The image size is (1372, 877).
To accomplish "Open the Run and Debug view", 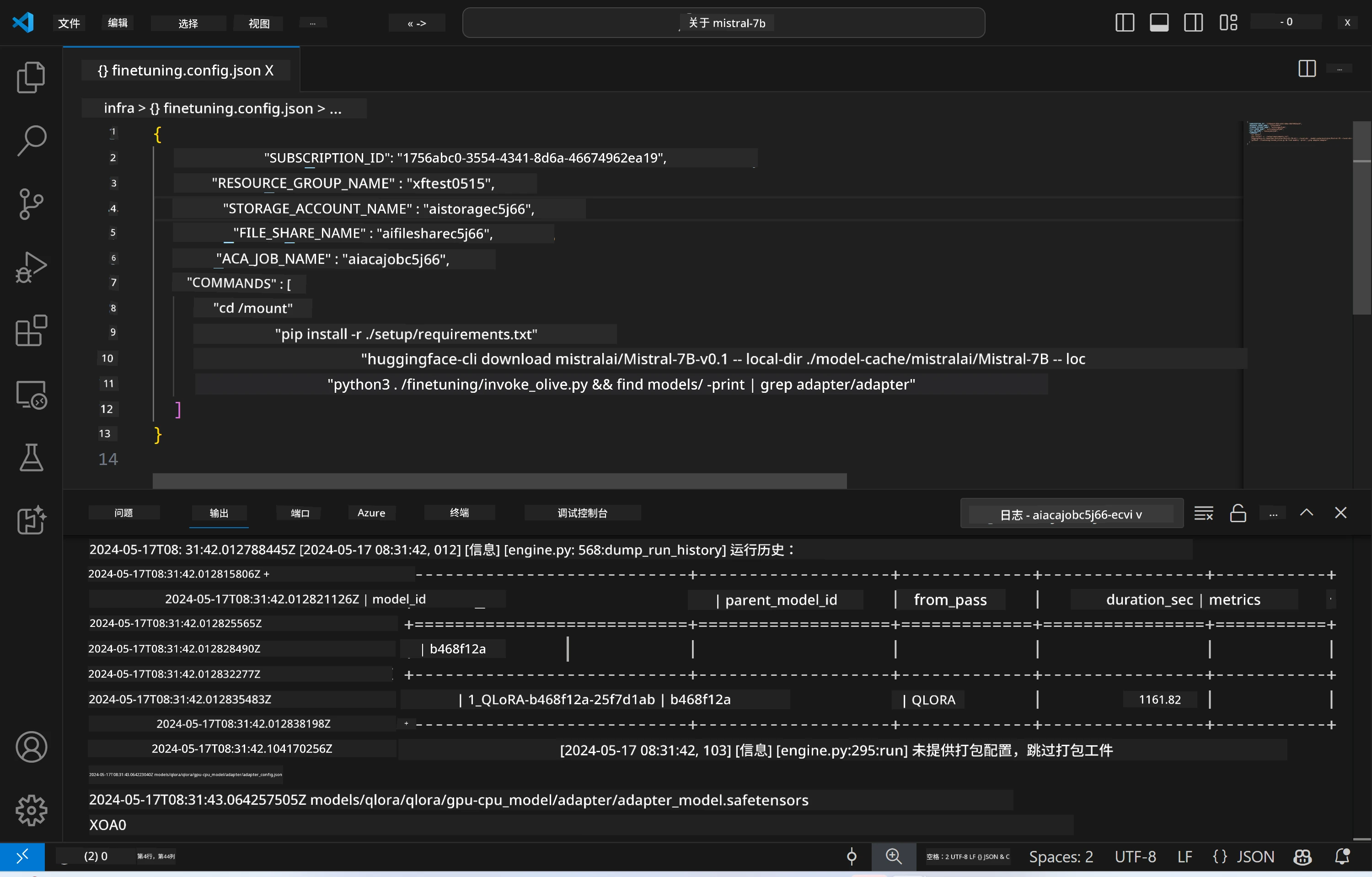I will pos(31,267).
